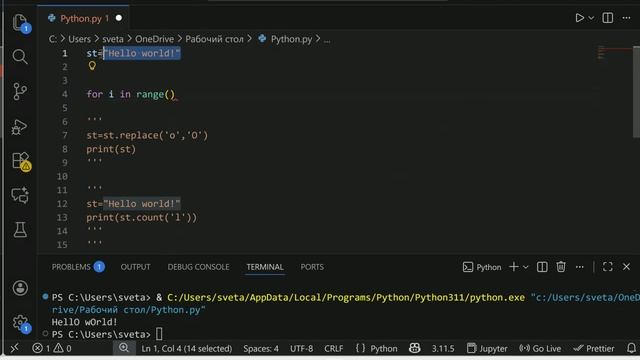Create a new terminal with plus icon
This screenshot has height=360, width=640.
[514, 267]
